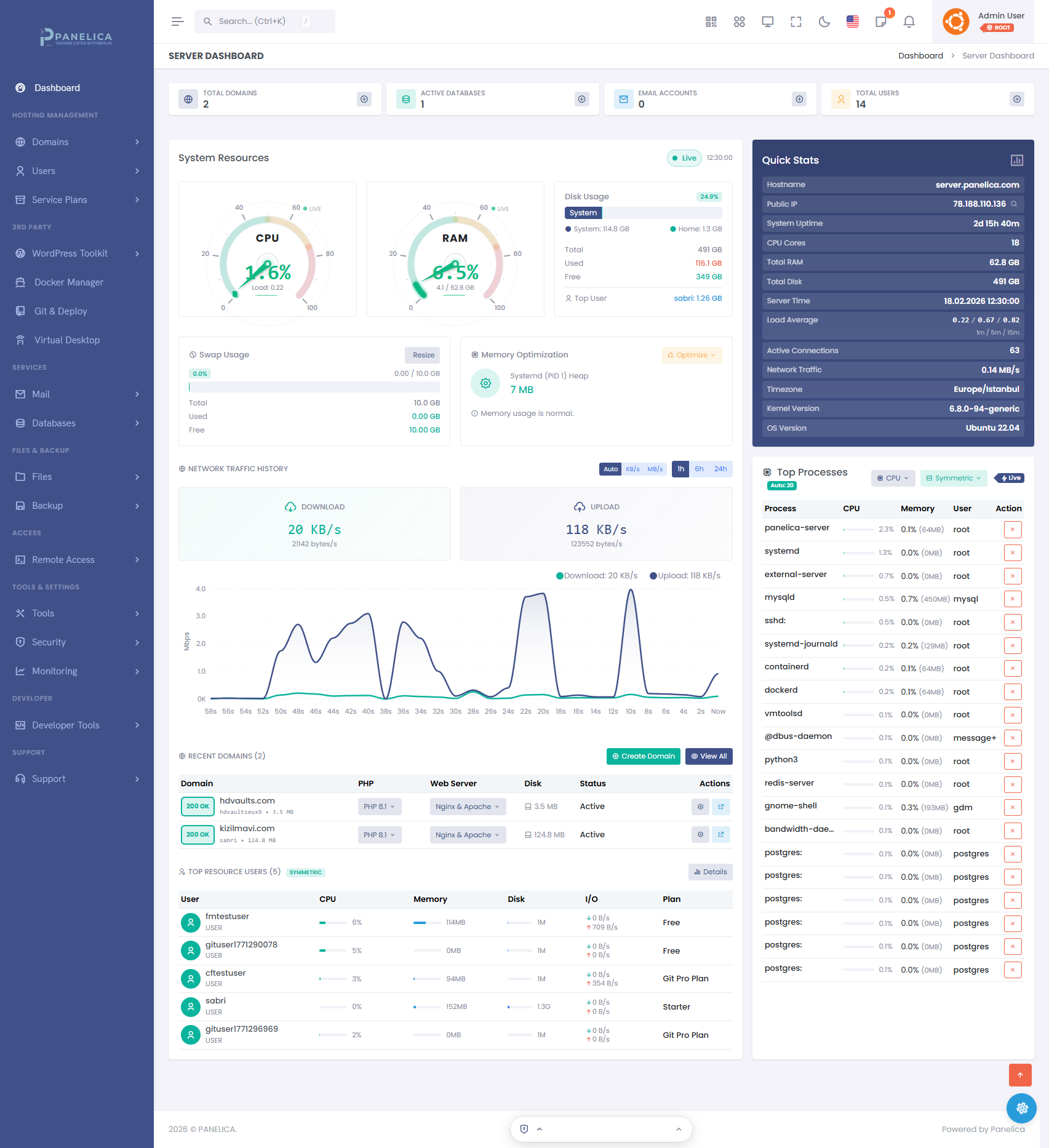The height and width of the screenshot is (1148, 1049).
Task: Toggle the Live indicator in Top Processes
Action: point(1010,479)
